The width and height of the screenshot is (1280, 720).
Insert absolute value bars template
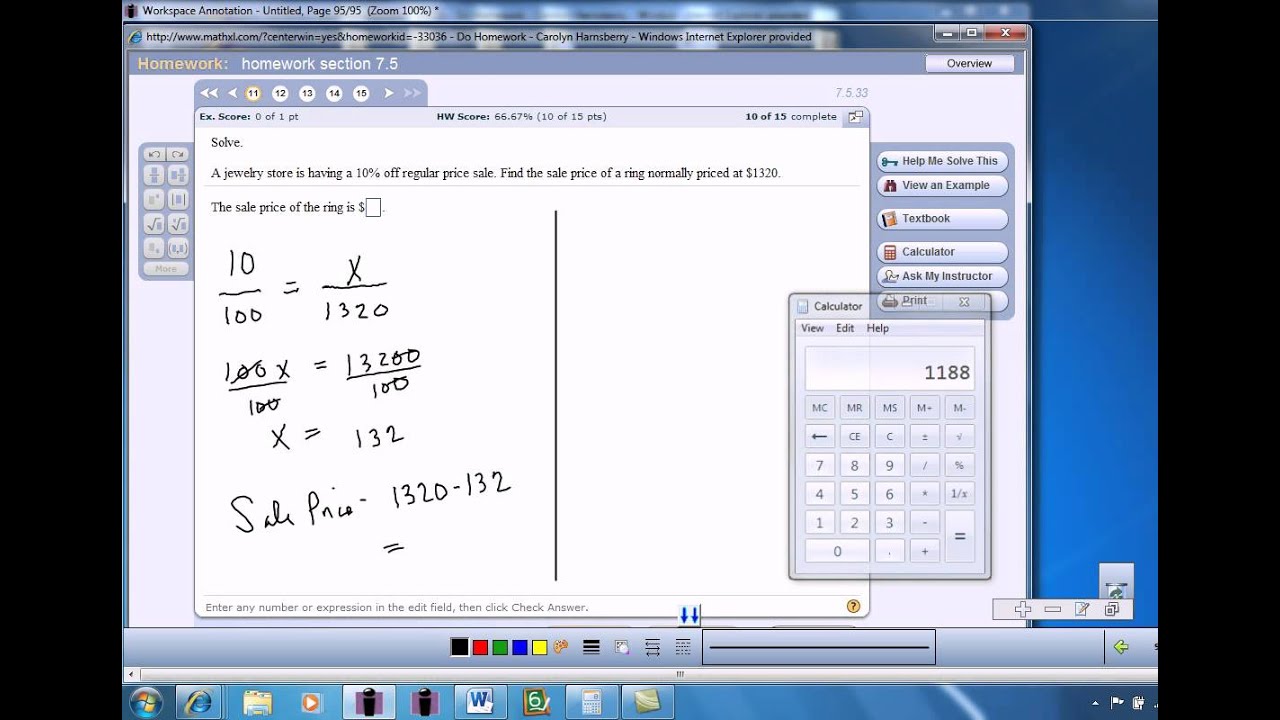pos(177,200)
